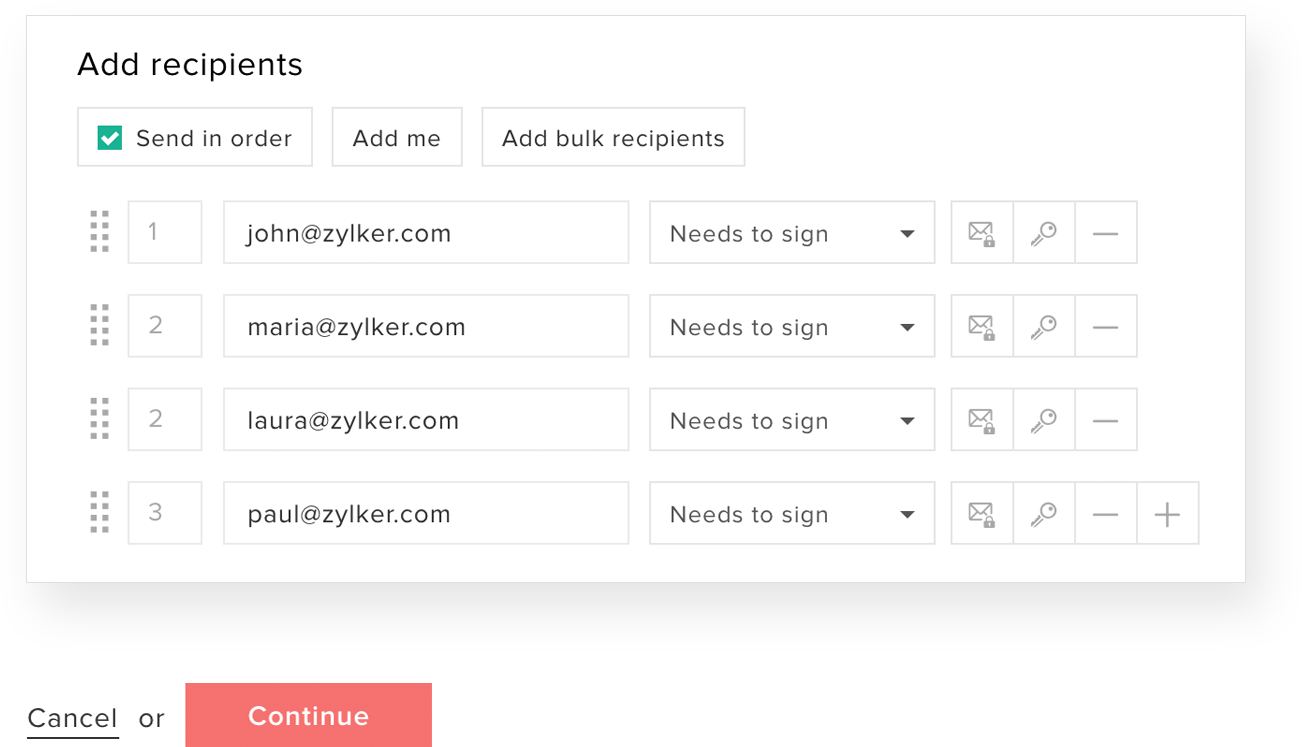
Task: Click the private message icon for john@zylker.com
Action: click(x=982, y=233)
